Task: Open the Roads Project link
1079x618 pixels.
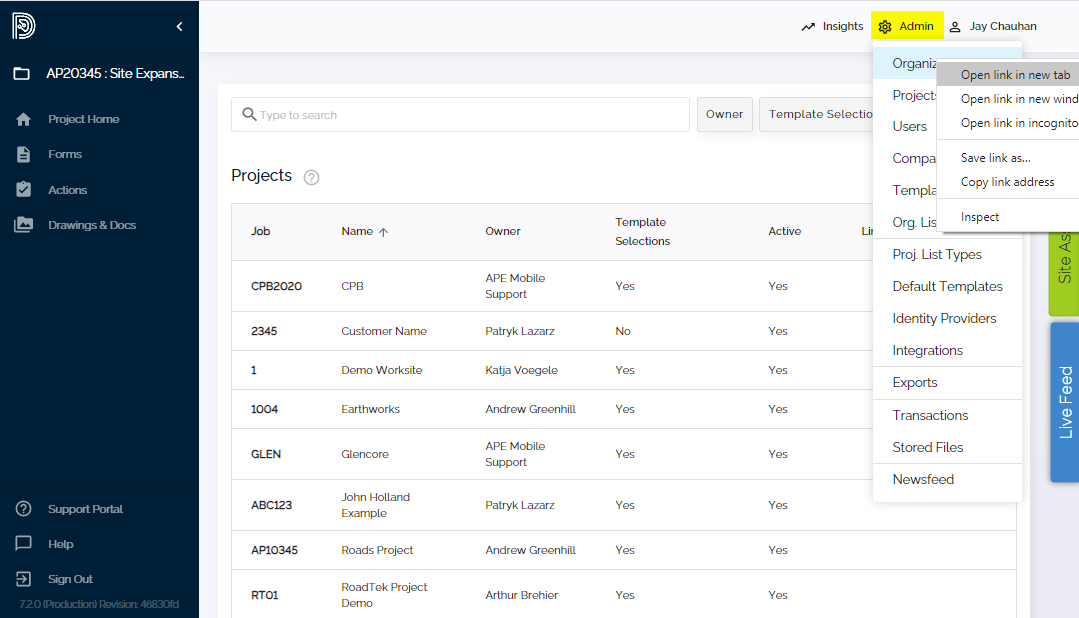Action: [x=377, y=550]
